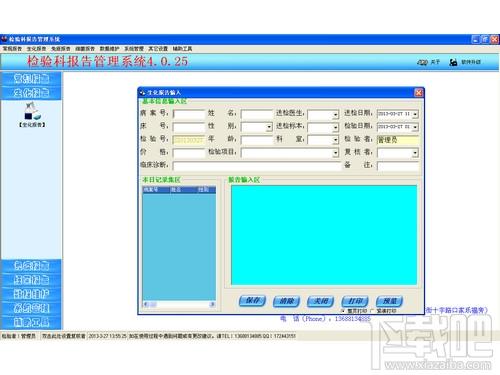Image resolution: width=500 pixels, height=375 pixels.
Task: Click the 清除 clear button
Action: (286, 301)
